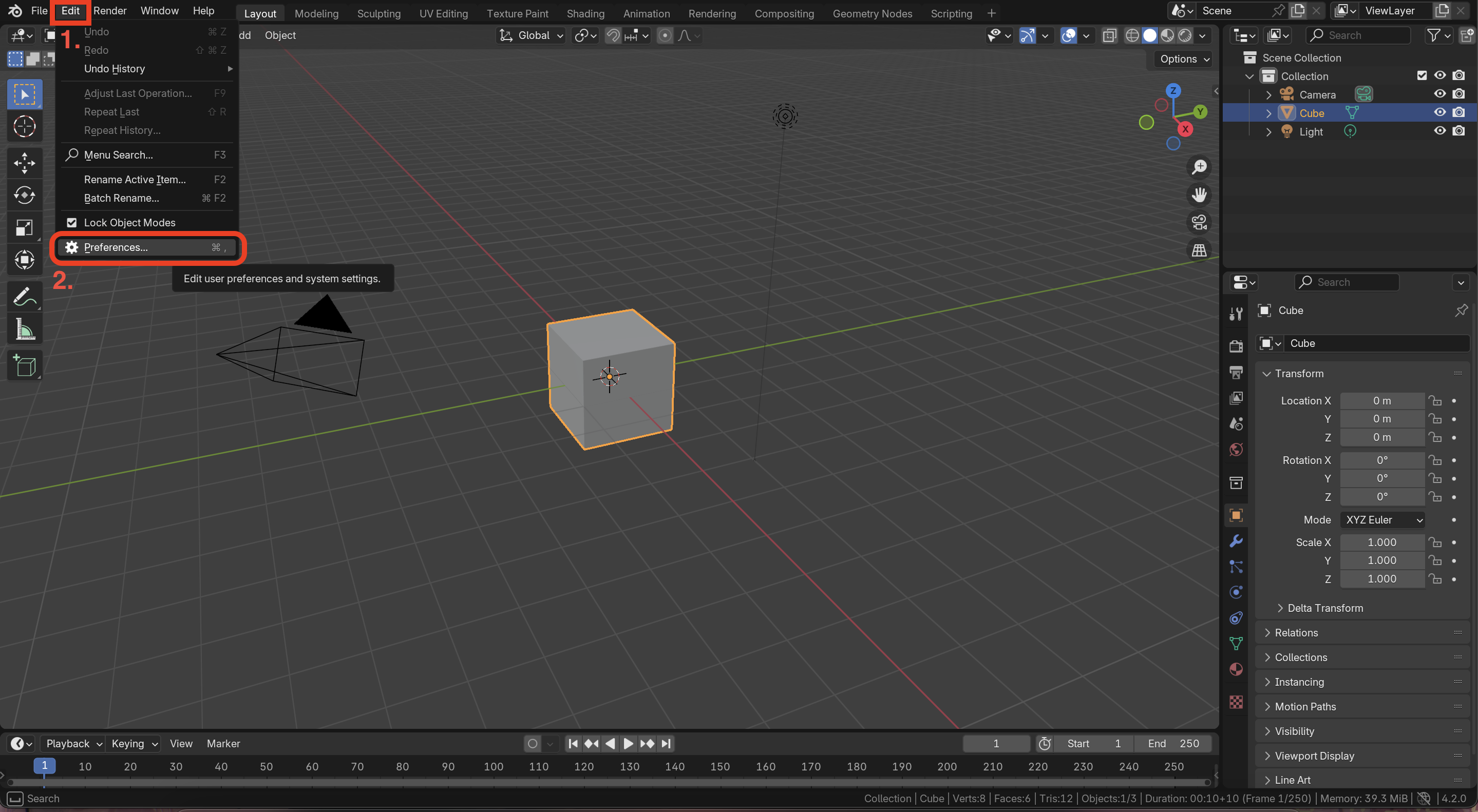The height and width of the screenshot is (812, 1478).
Task: Click the Scale X value field
Action: pyautogui.click(x=1381, y=542)
